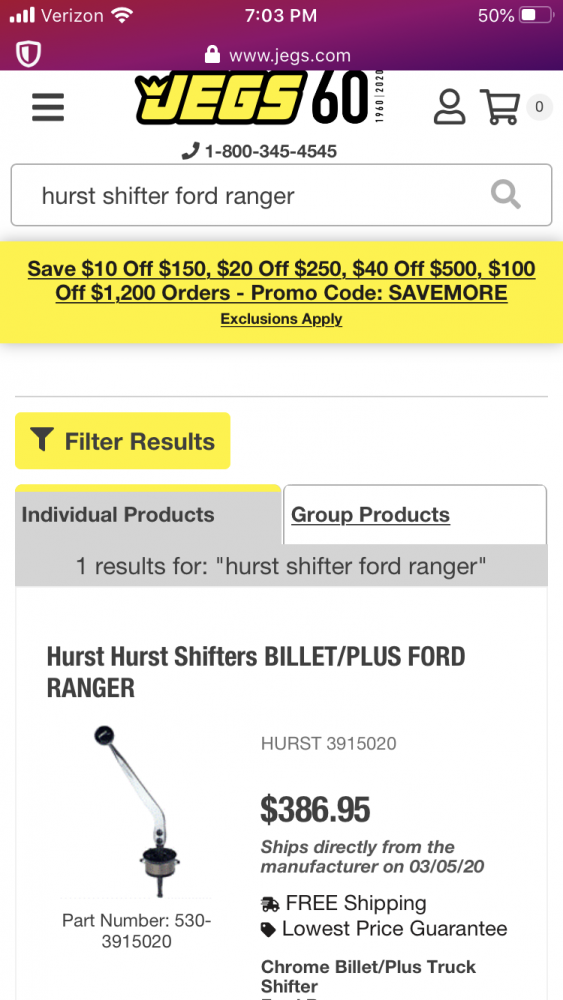Viewport: 563px width, 1000px height.
Task: Click the hurst shifter ford ranger search field
Action: 281,195
